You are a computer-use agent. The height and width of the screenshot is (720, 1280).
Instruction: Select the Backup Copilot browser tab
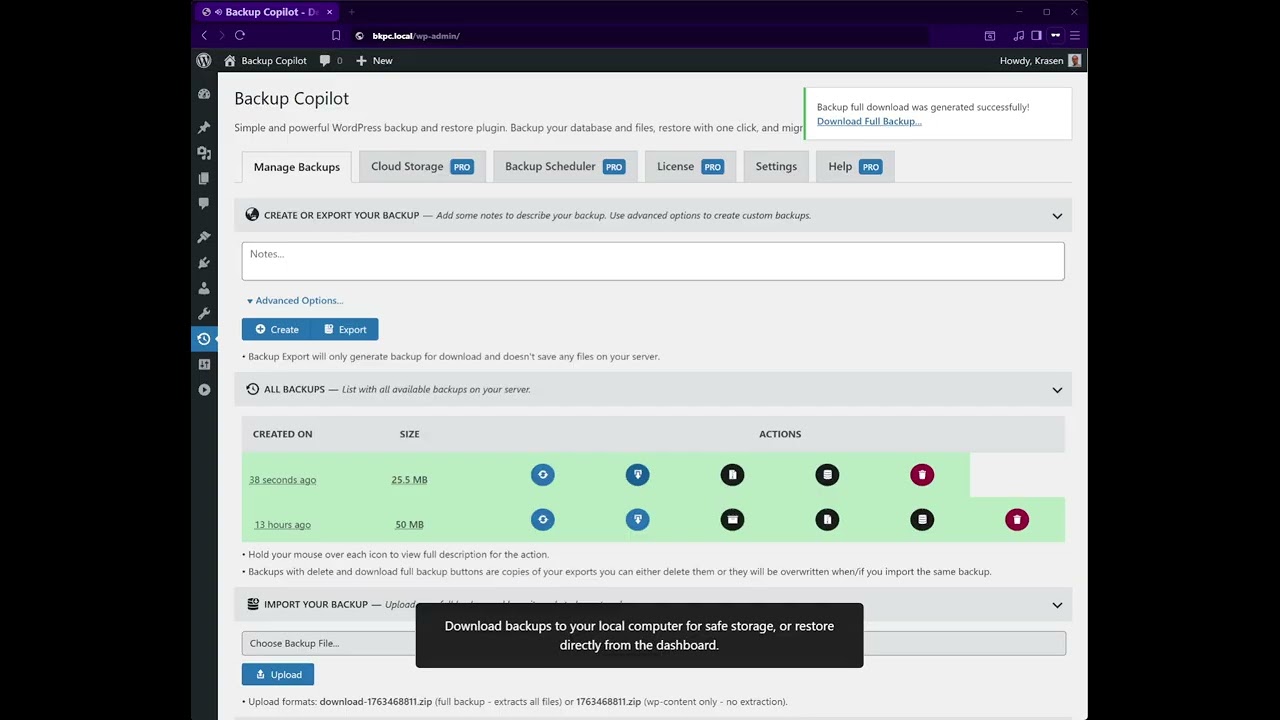[x=265, y=12]
